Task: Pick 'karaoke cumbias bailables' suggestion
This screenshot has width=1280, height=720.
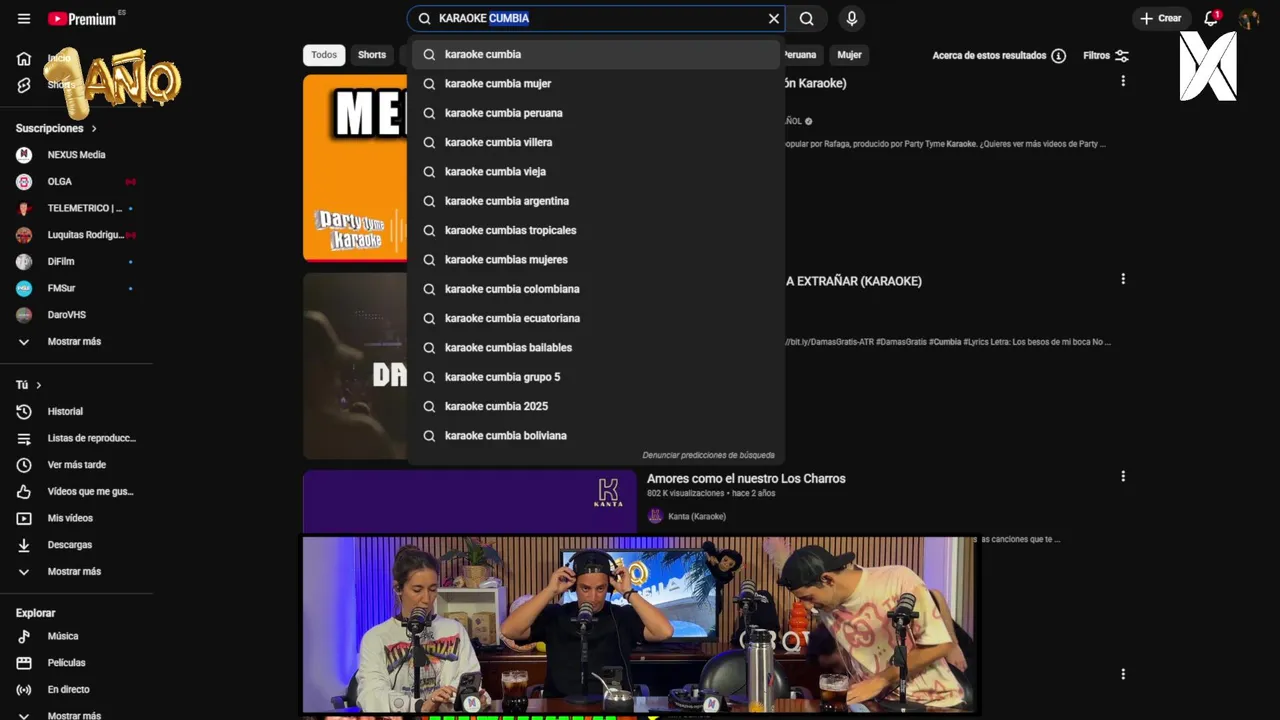Action: tap(596, 348)
